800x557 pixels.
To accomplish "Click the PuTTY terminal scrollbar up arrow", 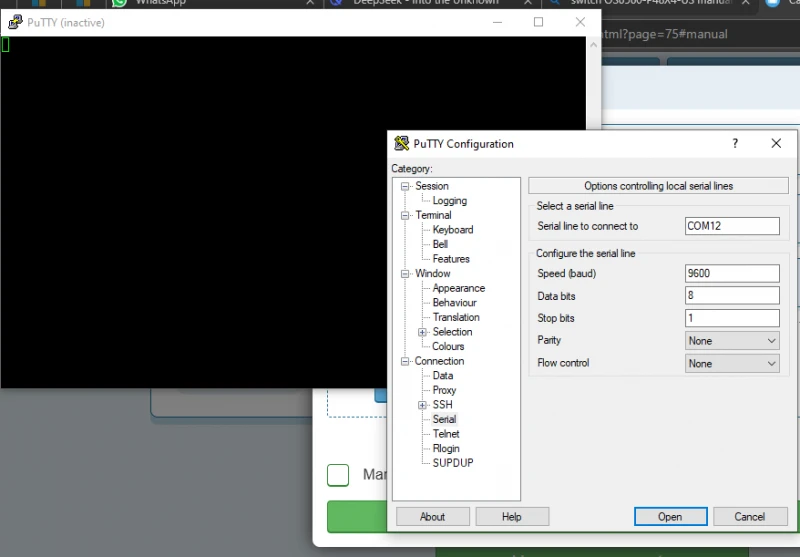I will 593,45.
